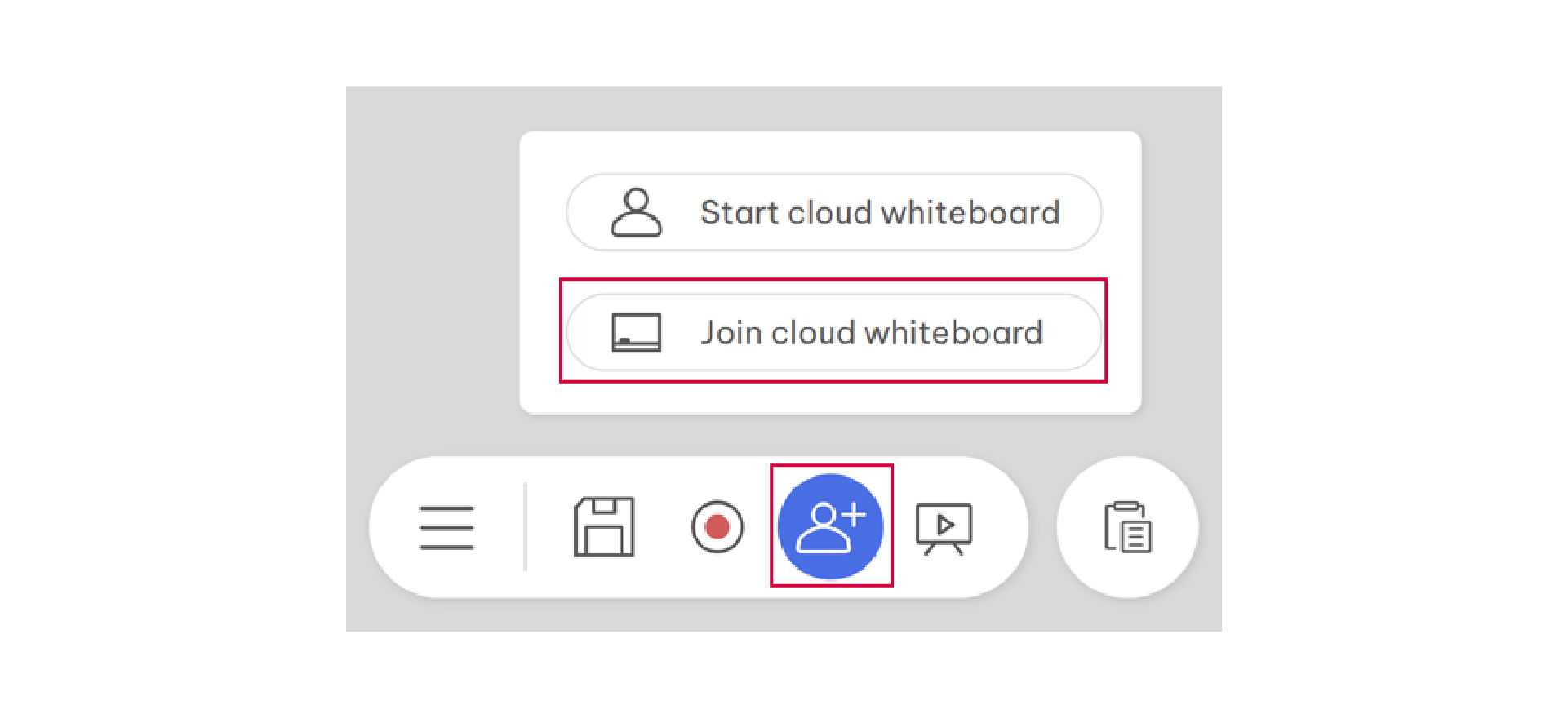Dismiss the popup by clicking the gray background

click(x=431, y=269)
